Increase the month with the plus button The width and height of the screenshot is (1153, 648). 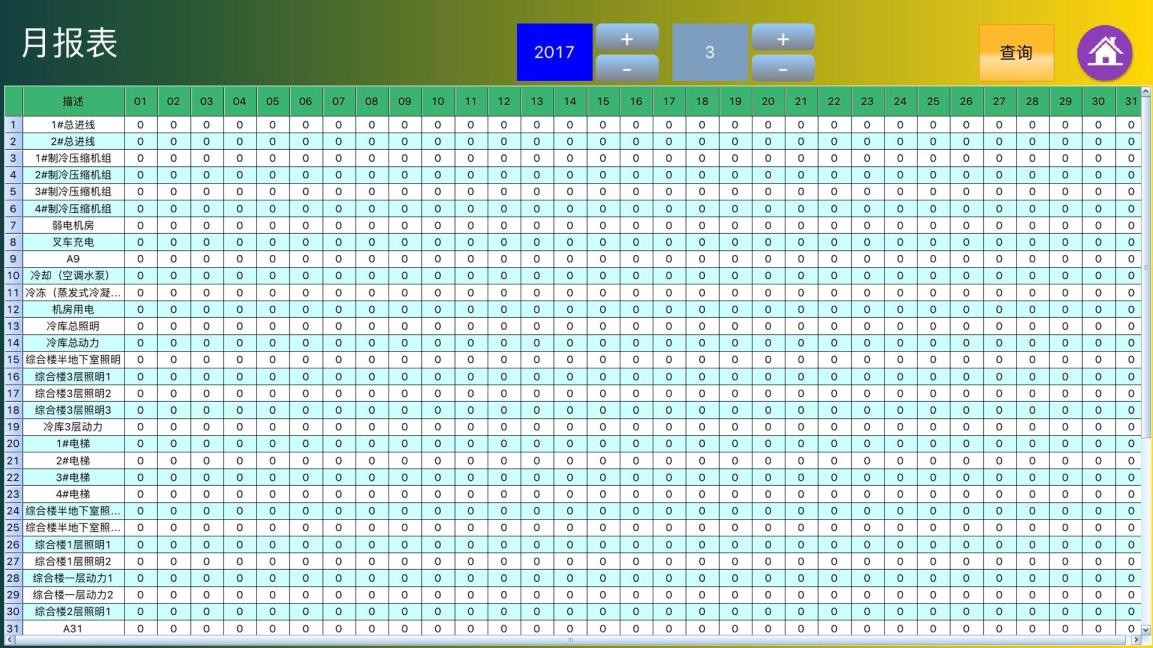pos(782,38)
